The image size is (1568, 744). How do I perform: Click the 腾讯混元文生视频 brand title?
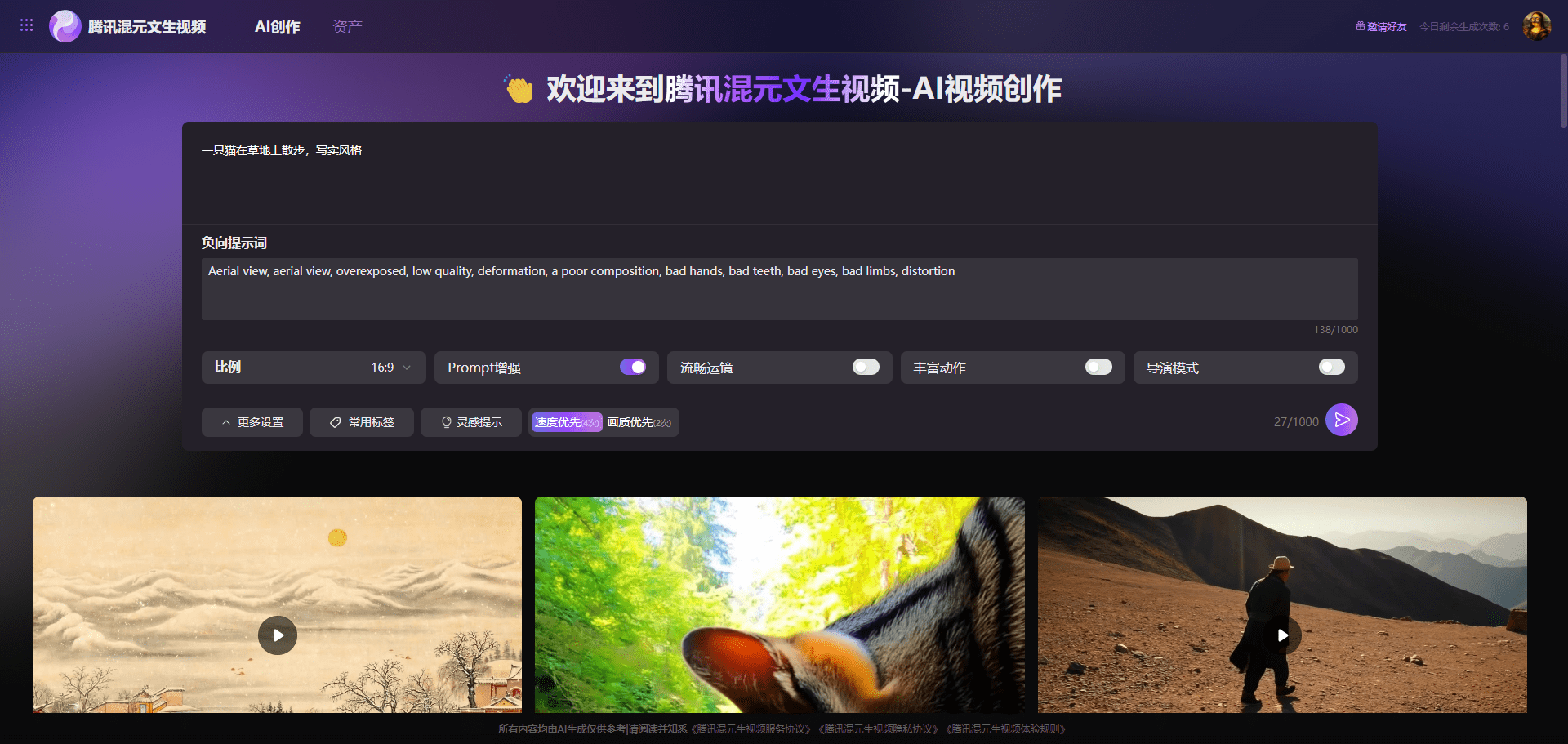point(147,27)
